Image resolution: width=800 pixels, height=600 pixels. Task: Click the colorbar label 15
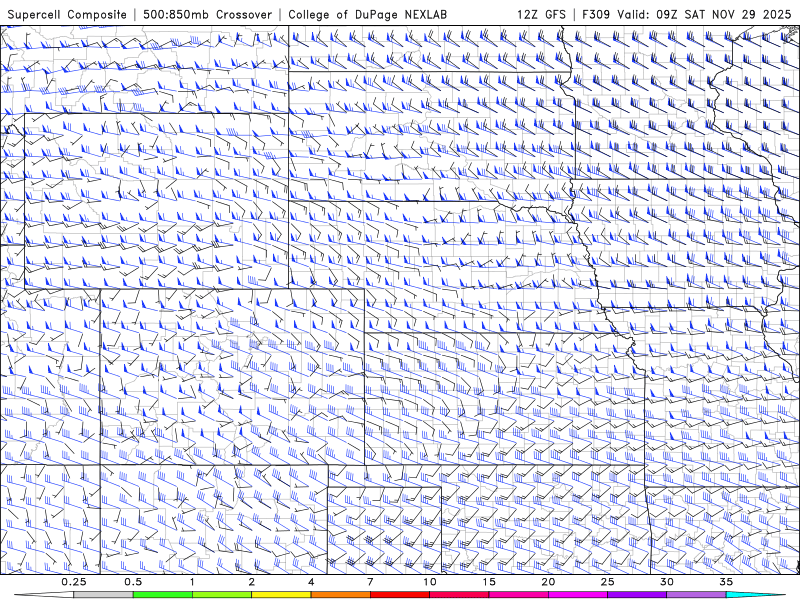[x=489, y=582]
